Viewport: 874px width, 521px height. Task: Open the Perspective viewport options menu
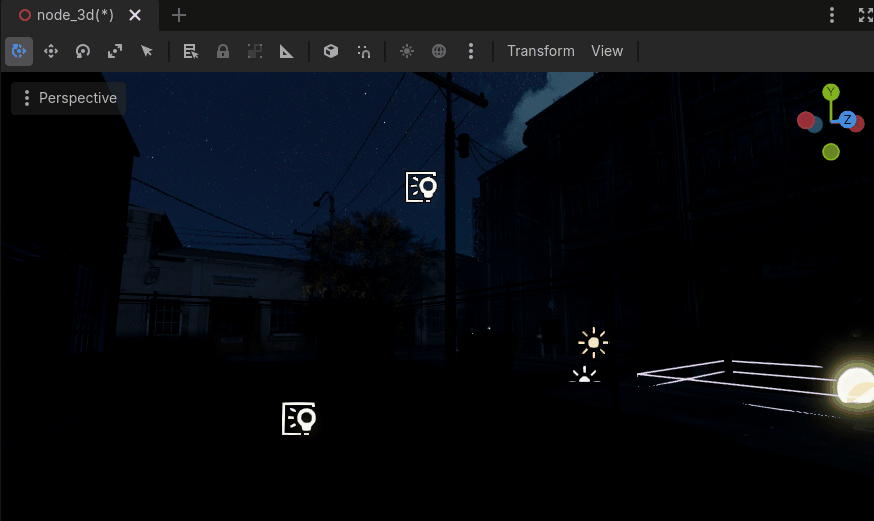tap(68, 98)
